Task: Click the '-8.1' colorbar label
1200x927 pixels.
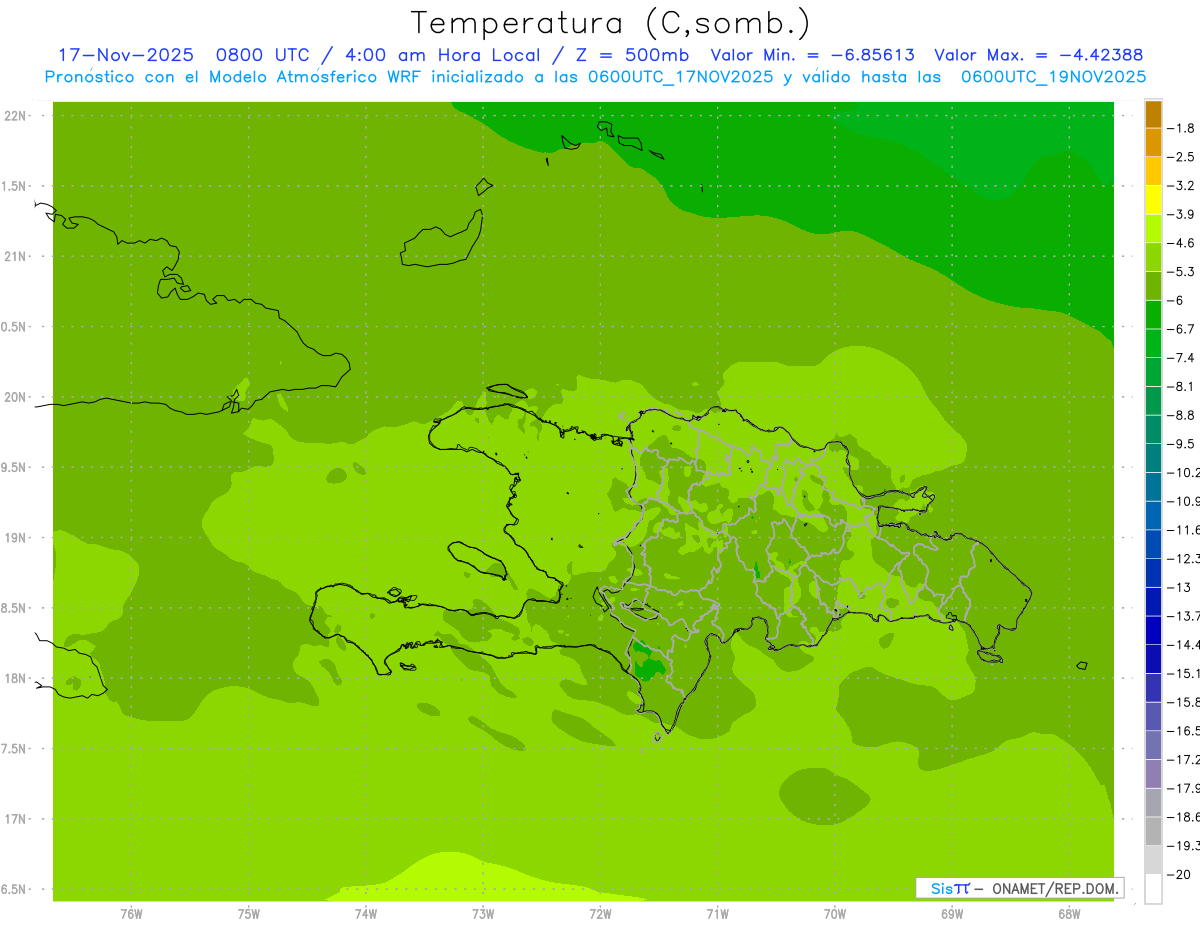Action: pyautogui.click(x=1183, y=386)
